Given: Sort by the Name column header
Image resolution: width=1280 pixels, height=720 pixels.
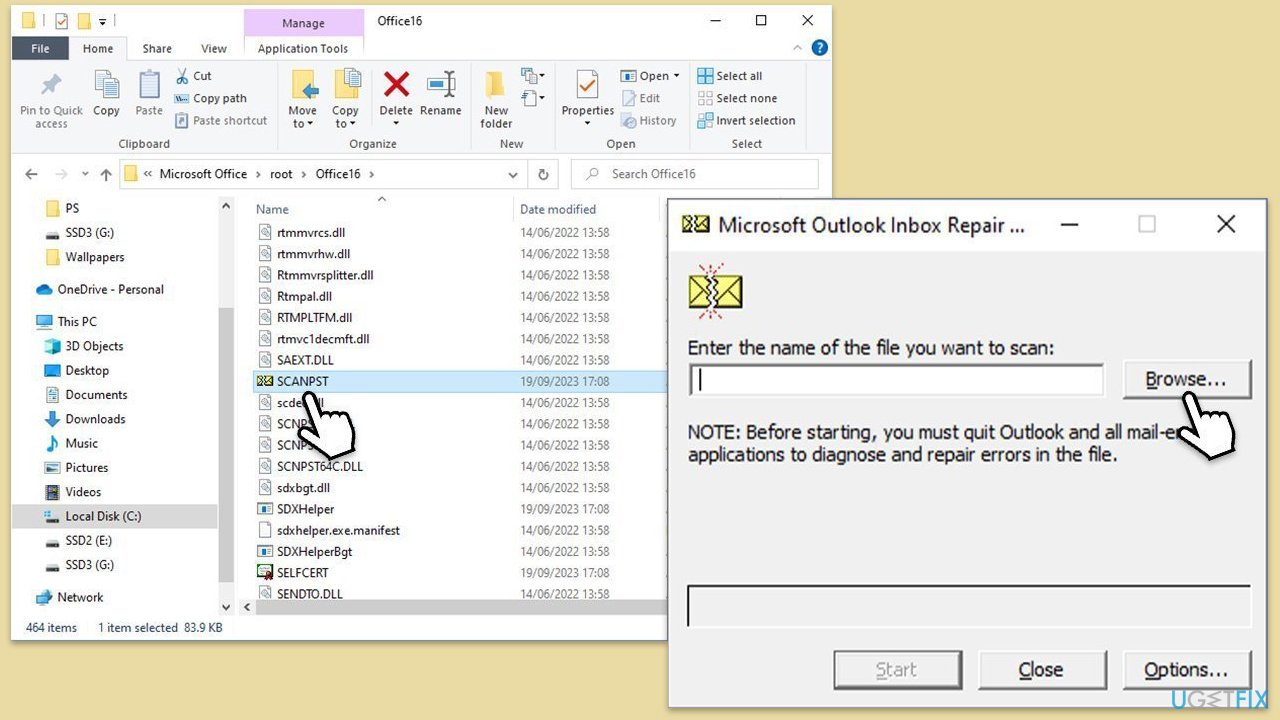Looking at the screenshot, I should coord(272,209).
